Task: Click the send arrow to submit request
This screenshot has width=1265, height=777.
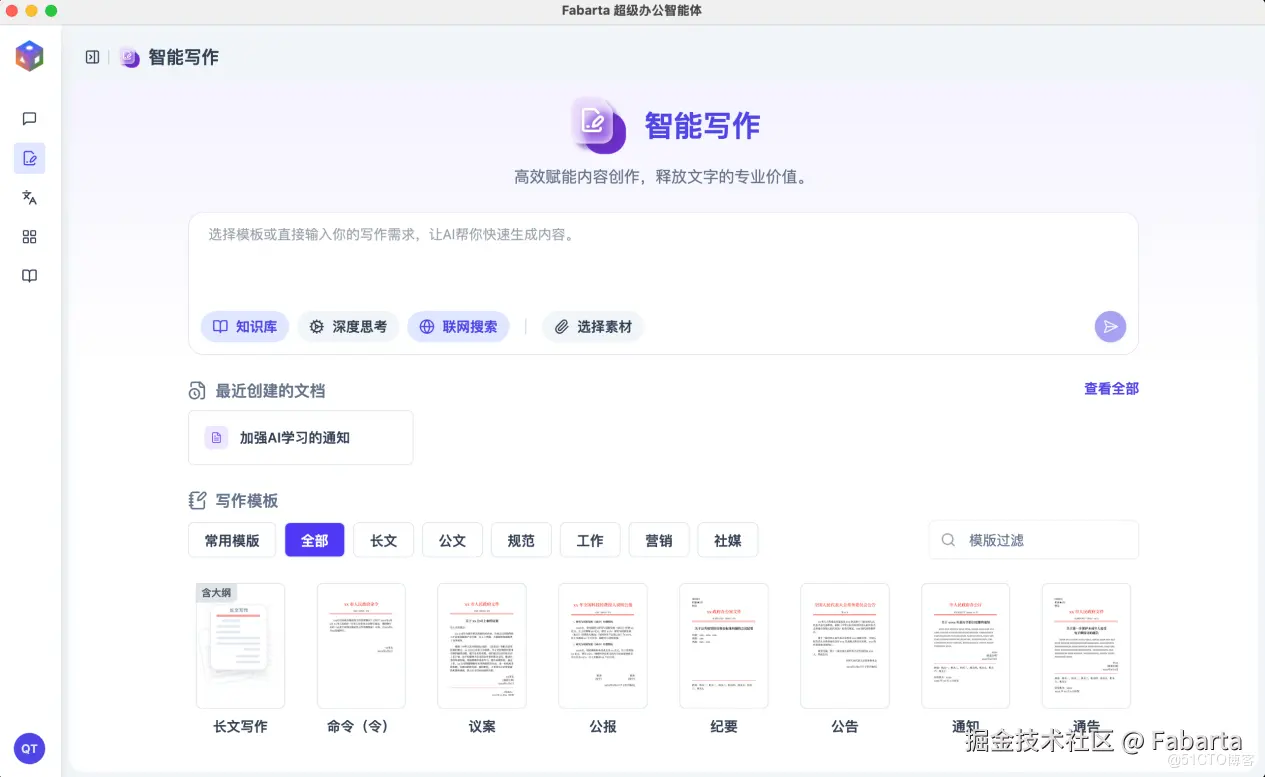Action: click(x=1110, y=326)
